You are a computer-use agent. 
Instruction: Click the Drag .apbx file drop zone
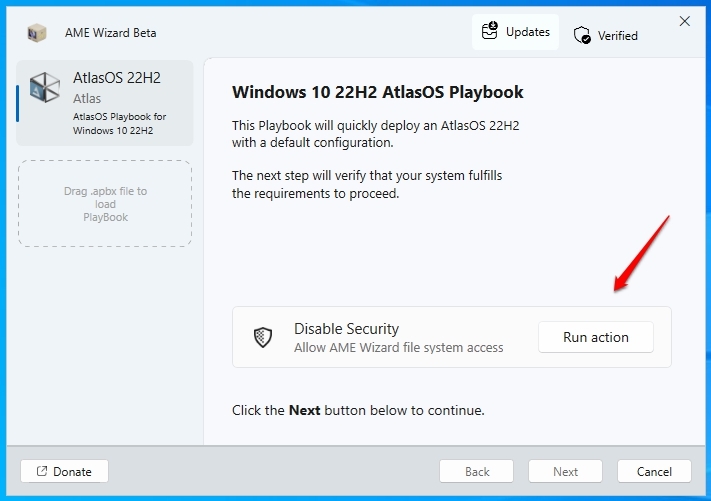tap(105, 203)
